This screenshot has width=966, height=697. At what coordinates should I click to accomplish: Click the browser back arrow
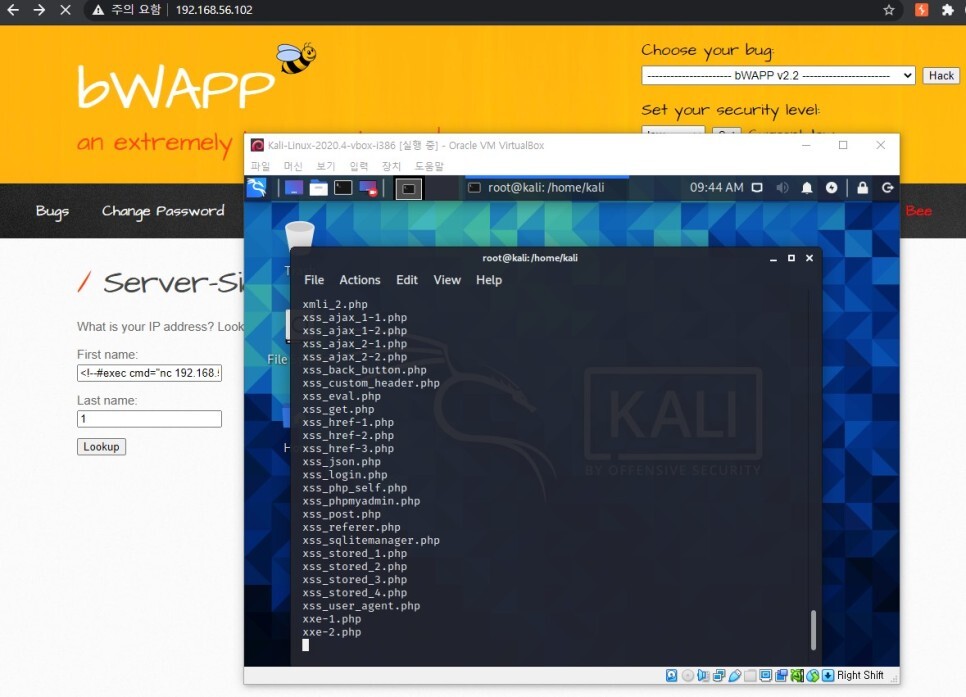[13, 10]
